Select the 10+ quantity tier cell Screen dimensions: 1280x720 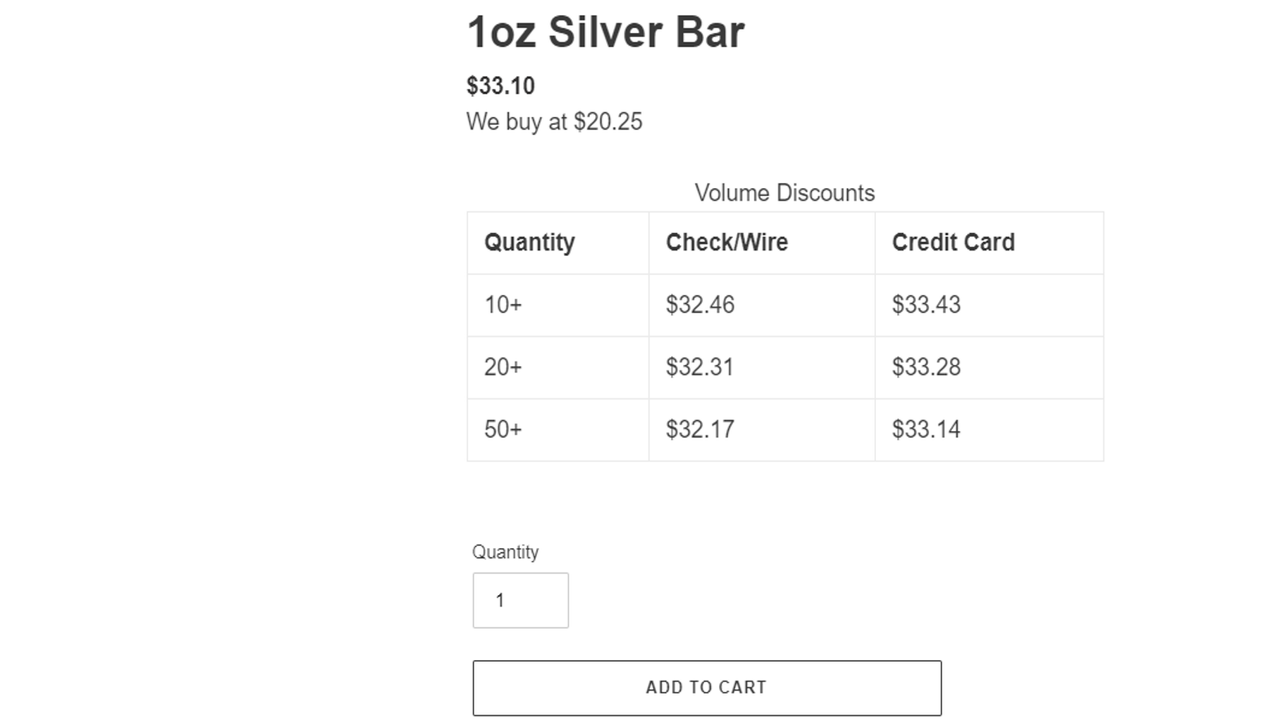pos(502,305)
